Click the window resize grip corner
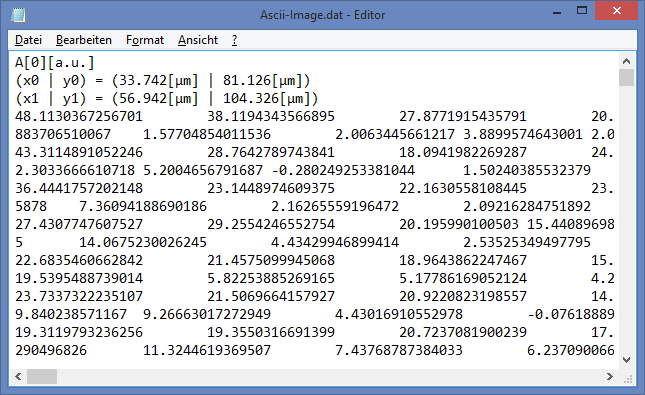Viewport: 645px width, 395px height. pos(627,378)
